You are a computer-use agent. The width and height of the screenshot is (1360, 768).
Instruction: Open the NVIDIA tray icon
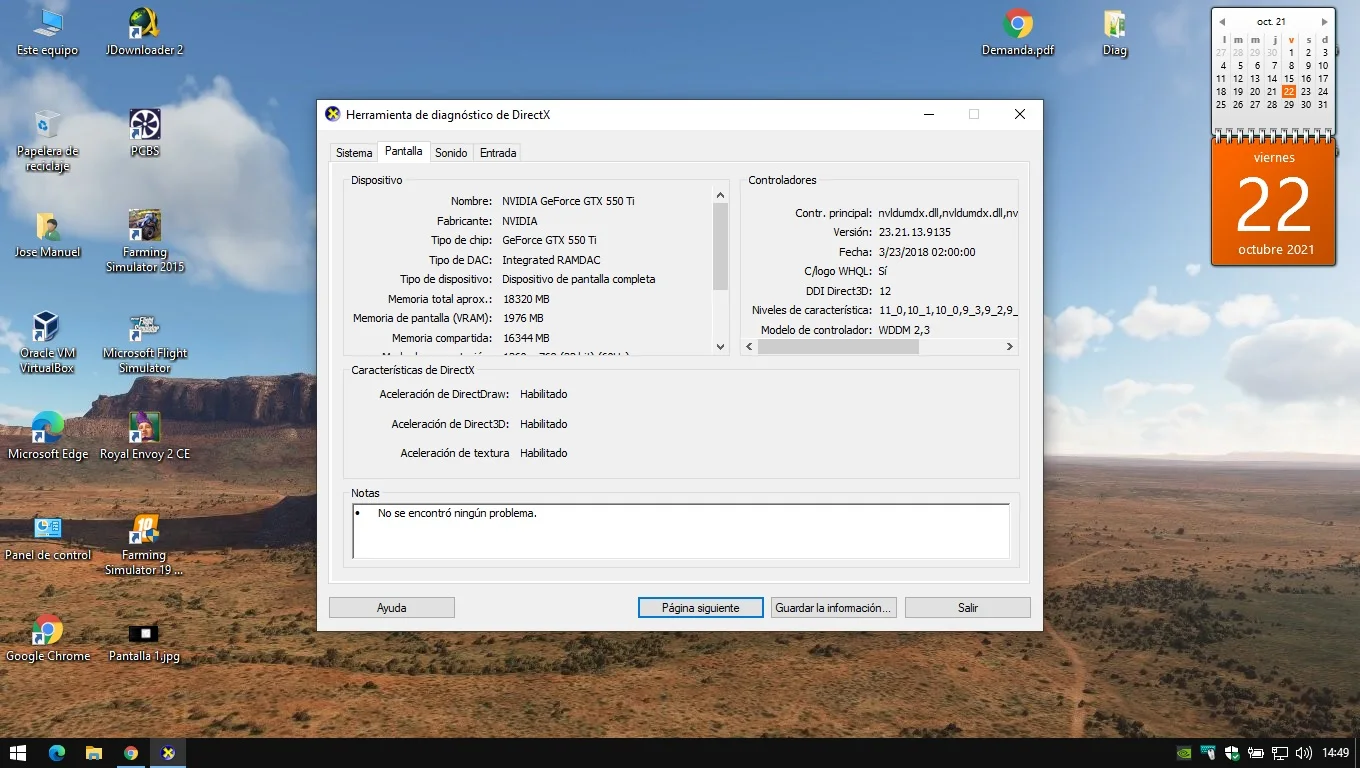(x=1185, y=753)
